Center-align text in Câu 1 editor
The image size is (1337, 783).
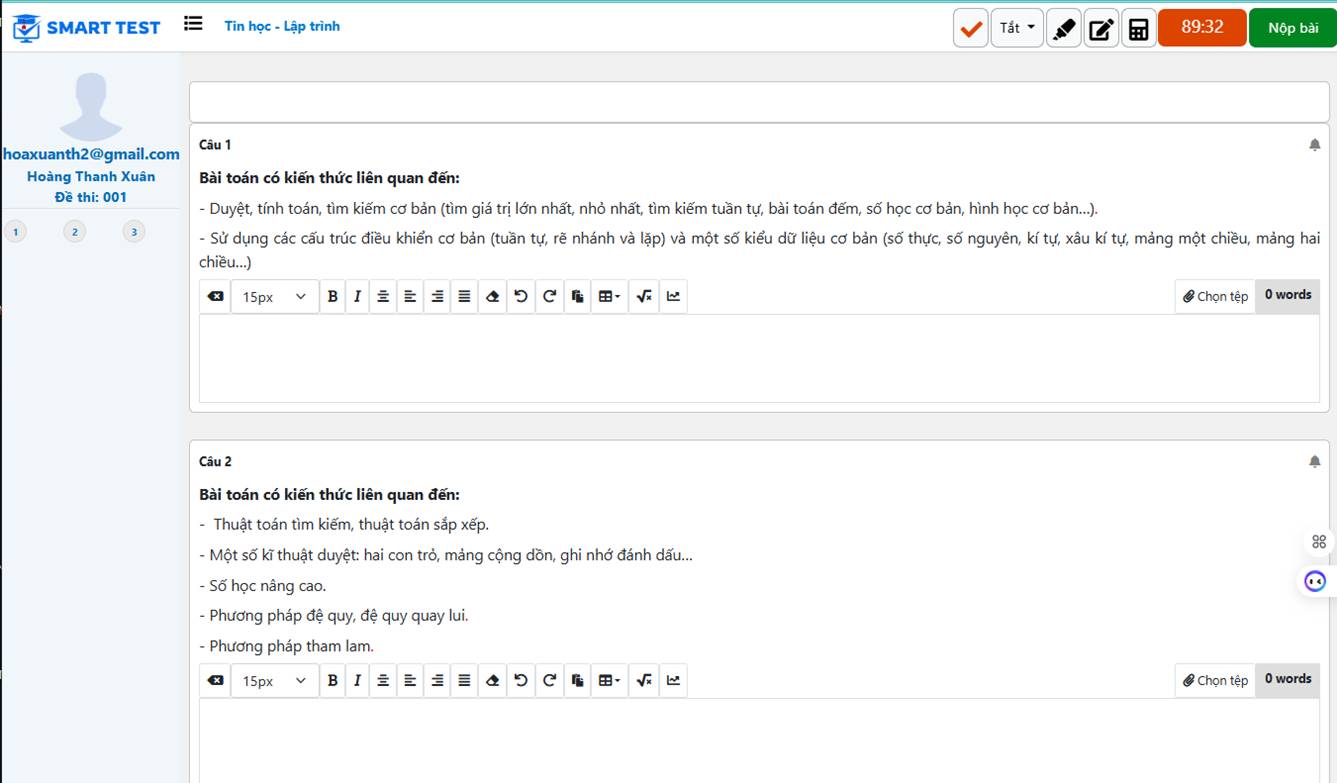[383, 296]
